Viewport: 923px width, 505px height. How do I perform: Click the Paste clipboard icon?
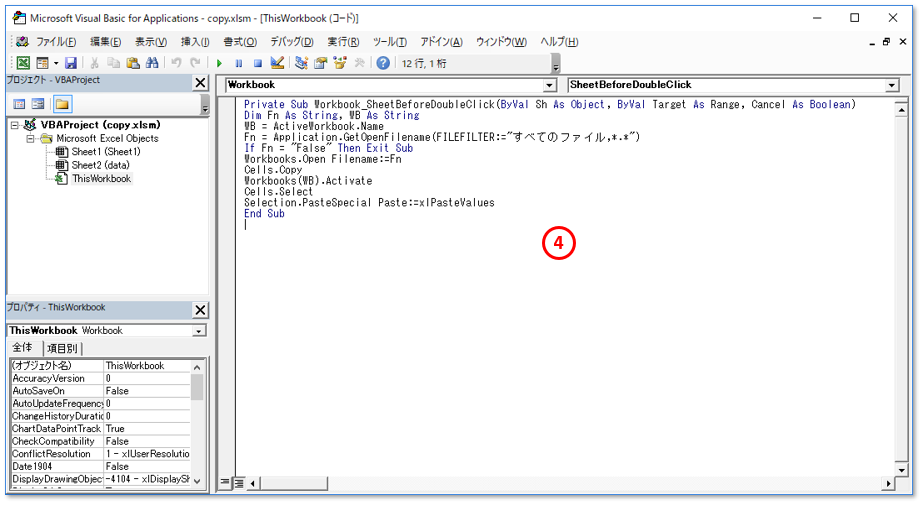pos(133,63)
